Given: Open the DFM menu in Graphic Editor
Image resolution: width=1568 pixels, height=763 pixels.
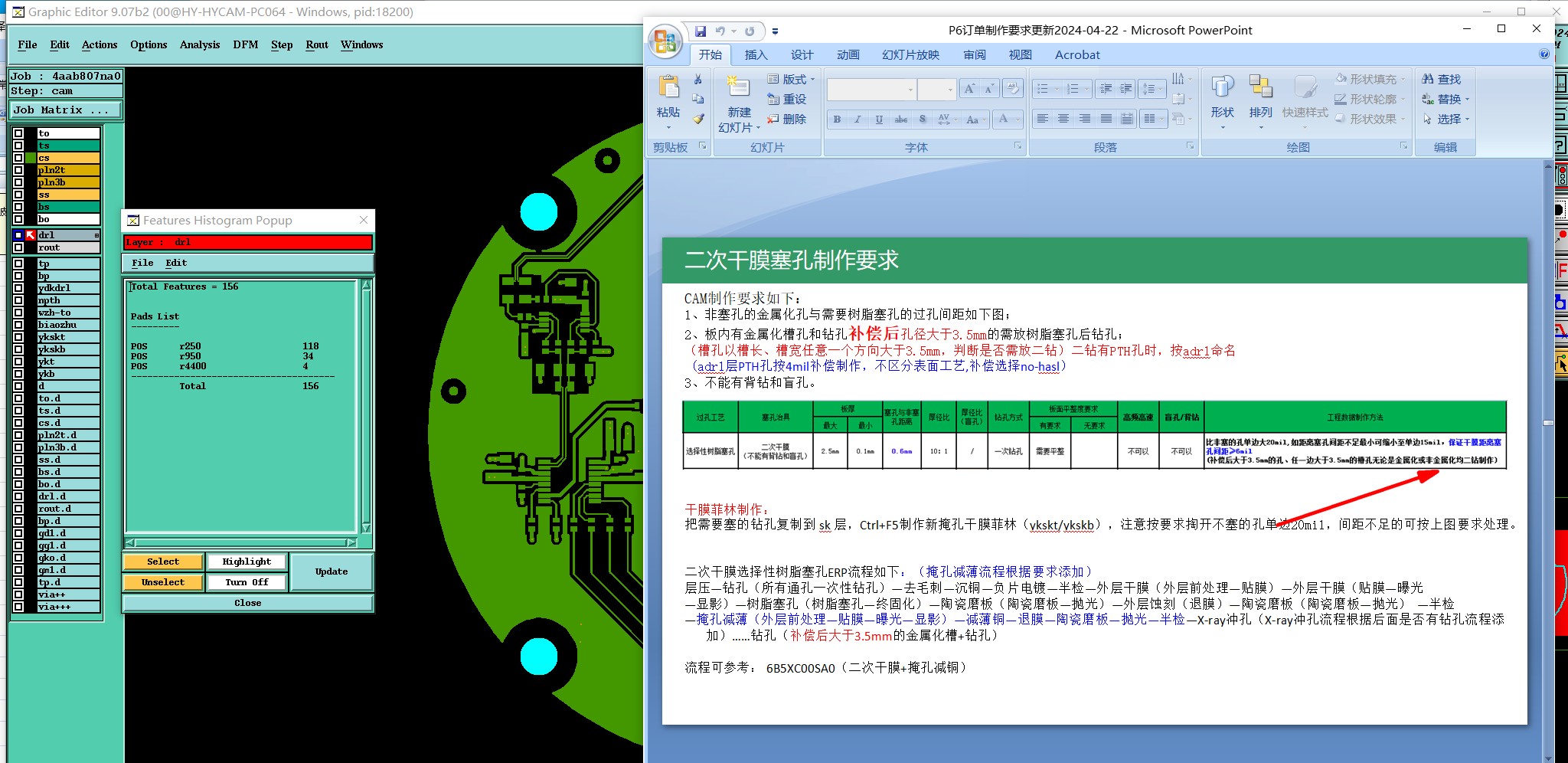Looking at the screenshot, I should (x=246, y=44).
